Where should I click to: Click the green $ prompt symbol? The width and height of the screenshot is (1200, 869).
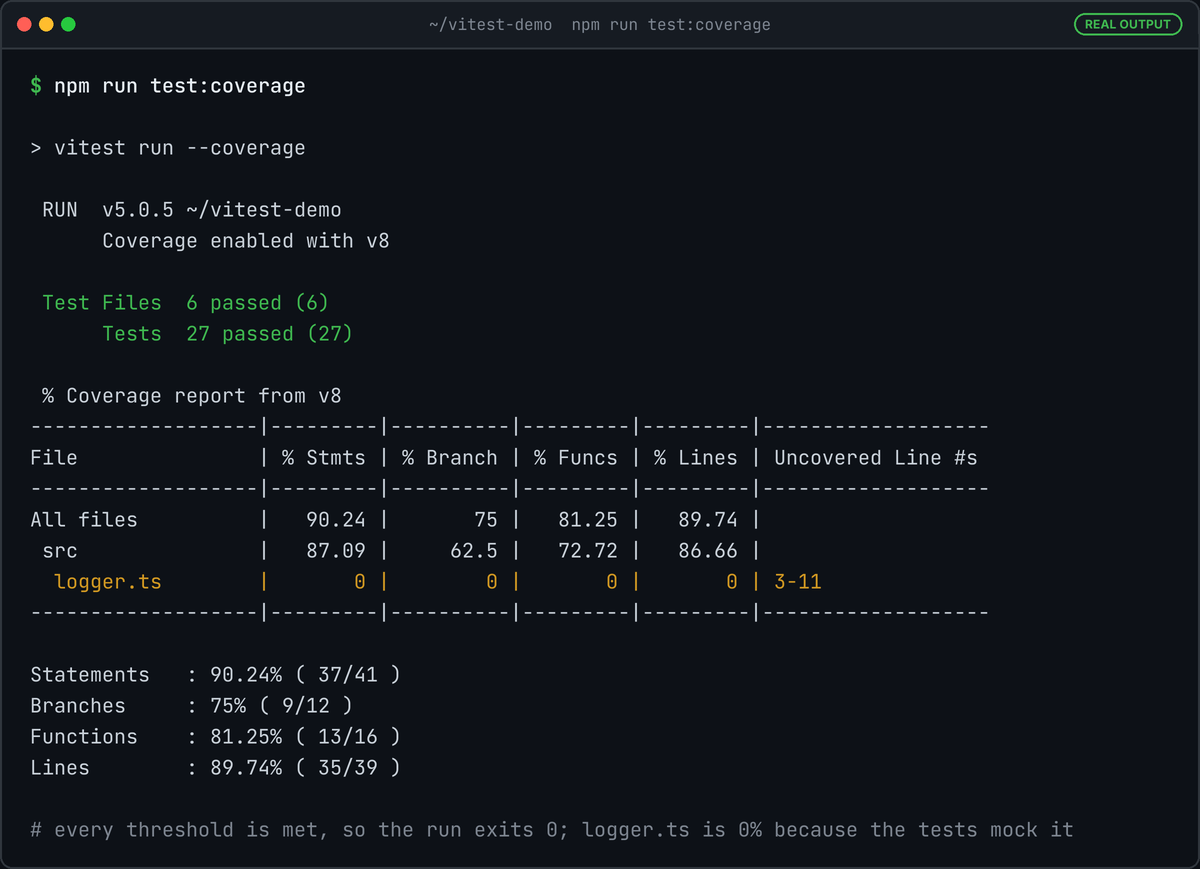(36, 86)
